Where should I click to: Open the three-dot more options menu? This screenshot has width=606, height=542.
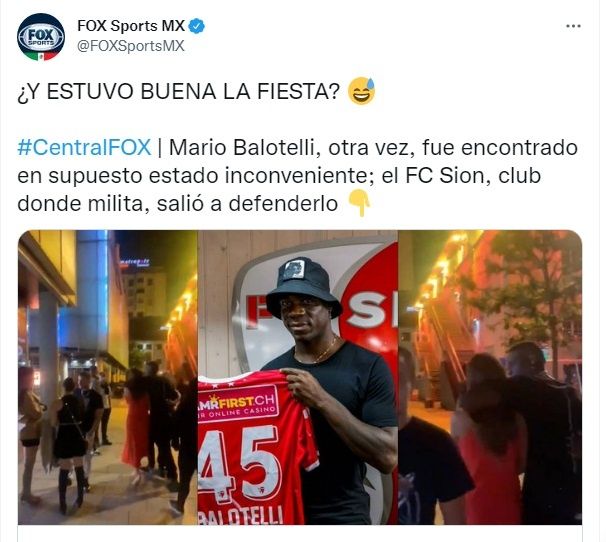click(573, 26)
